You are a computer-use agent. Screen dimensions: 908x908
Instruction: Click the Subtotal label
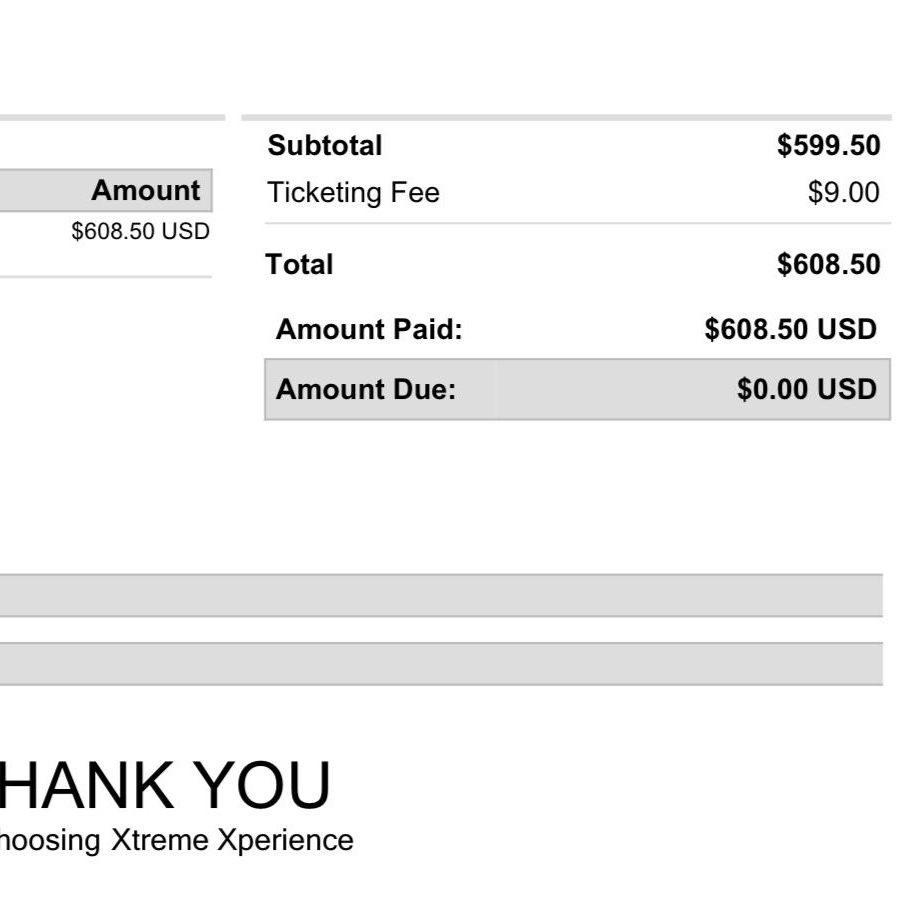click(324, 145)
